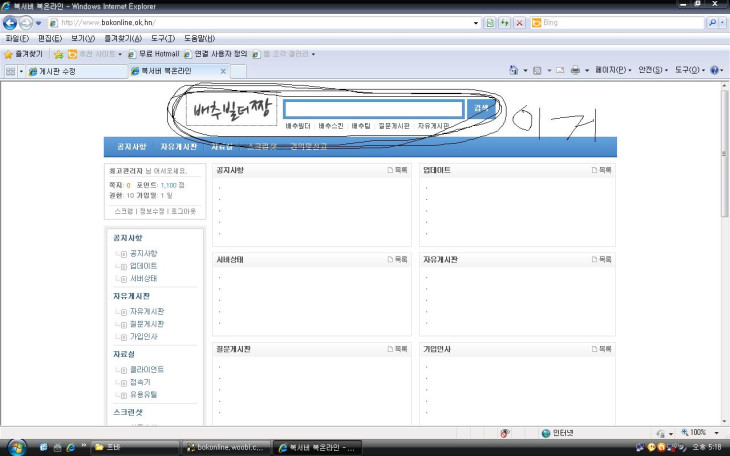Open the Windows Start orb

click(18, 446)
